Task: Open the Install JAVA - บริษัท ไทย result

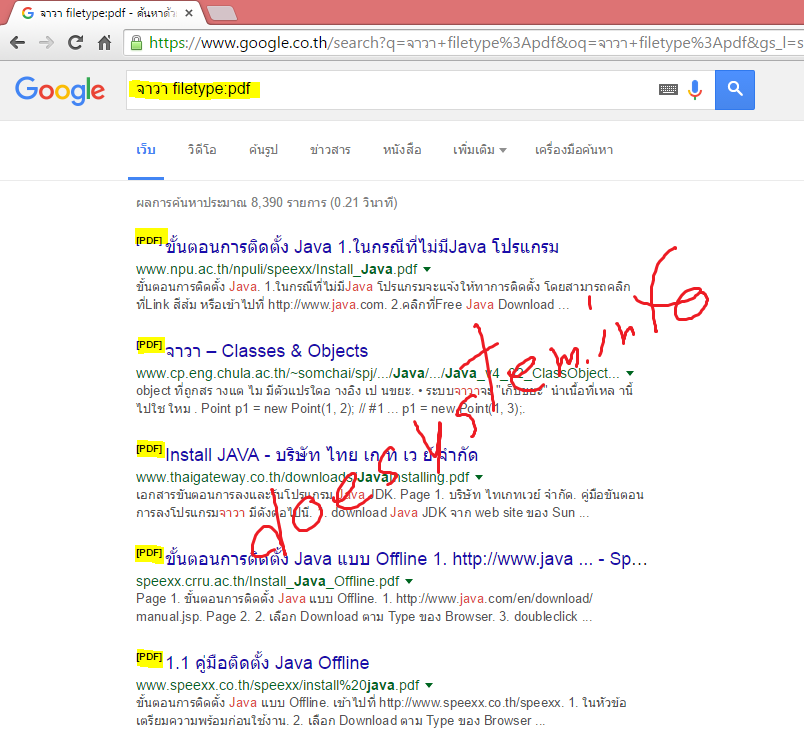Action: pos(321,455)
